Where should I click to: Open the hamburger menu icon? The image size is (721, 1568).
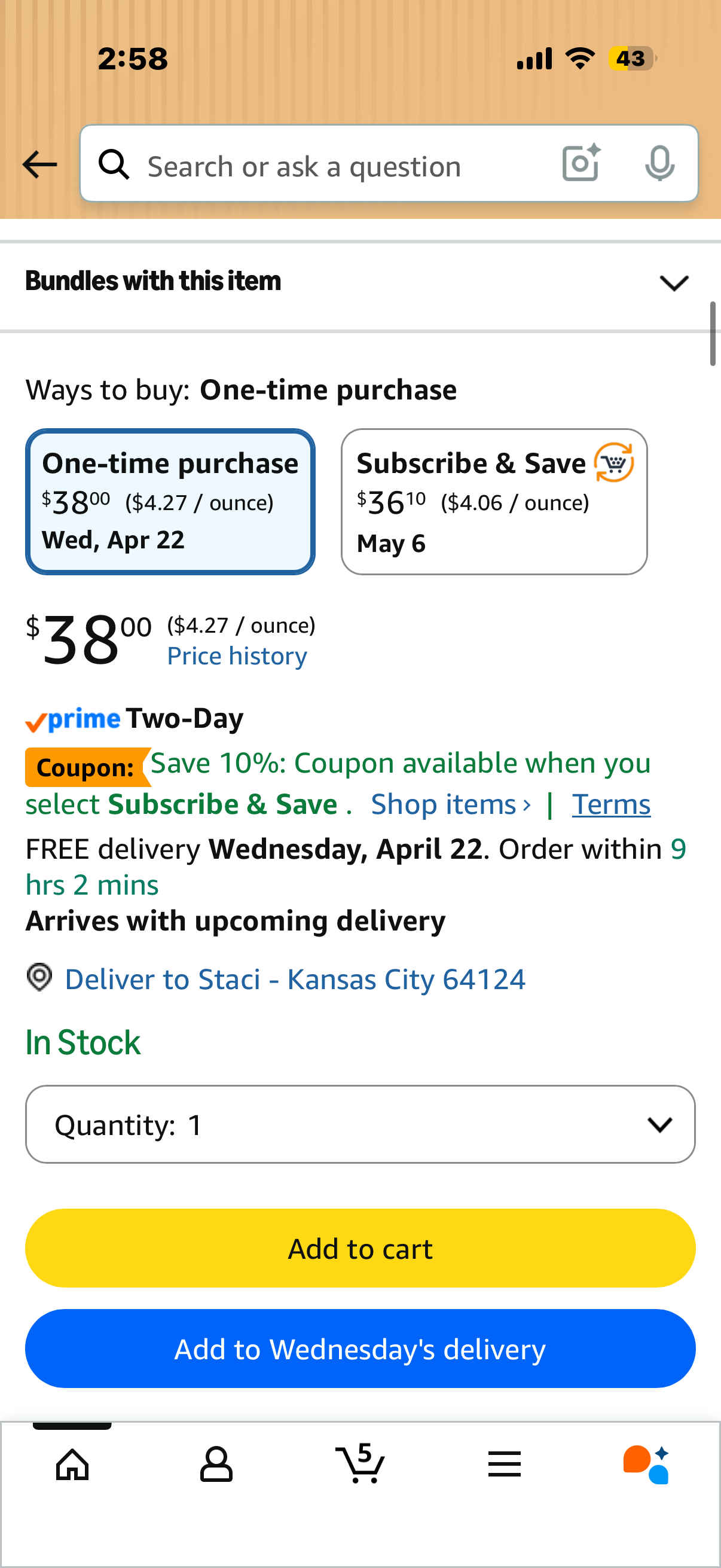coord(505,1465)
